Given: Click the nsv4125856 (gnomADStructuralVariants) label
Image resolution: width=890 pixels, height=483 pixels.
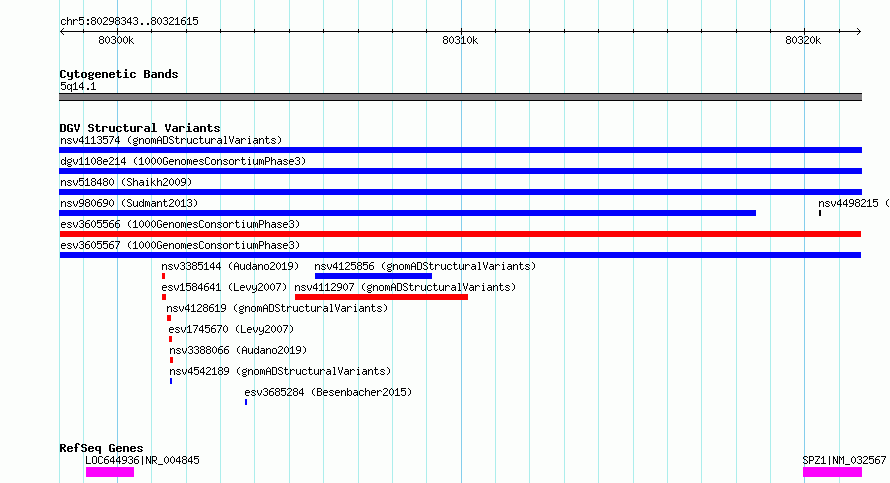Looking at the screenshot, I should (x=425, y=266).
